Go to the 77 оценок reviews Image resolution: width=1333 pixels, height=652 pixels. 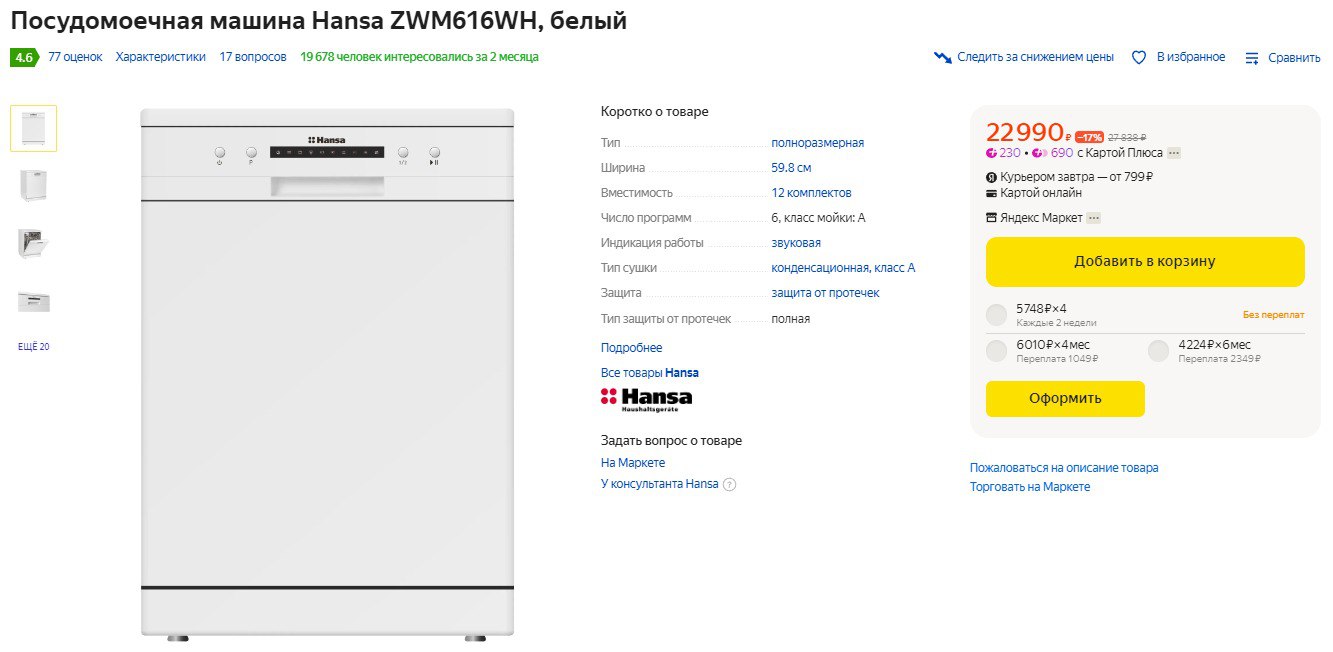tap(75, 57)
